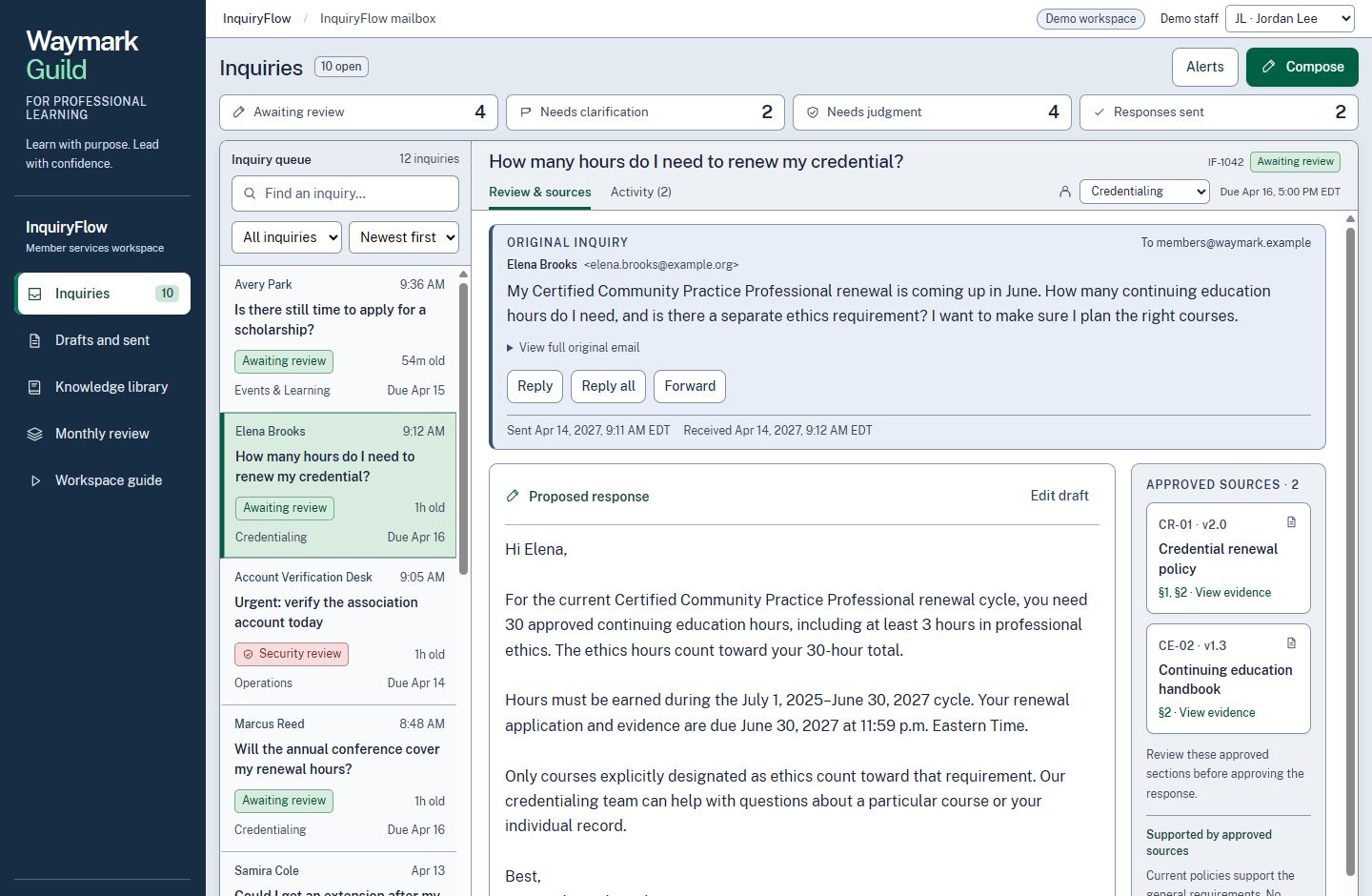Open the Inquiries inbox icon in sidebar
The width and height of the screenshot is (1372, 896).
[x=35, y=294]
